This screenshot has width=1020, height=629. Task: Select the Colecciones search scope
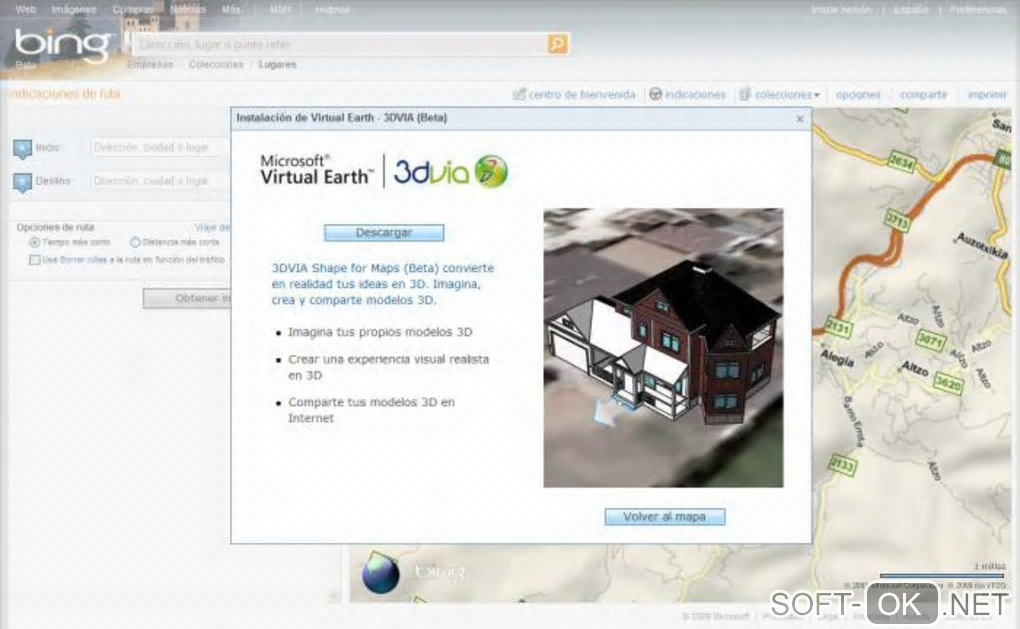(216, 64)
